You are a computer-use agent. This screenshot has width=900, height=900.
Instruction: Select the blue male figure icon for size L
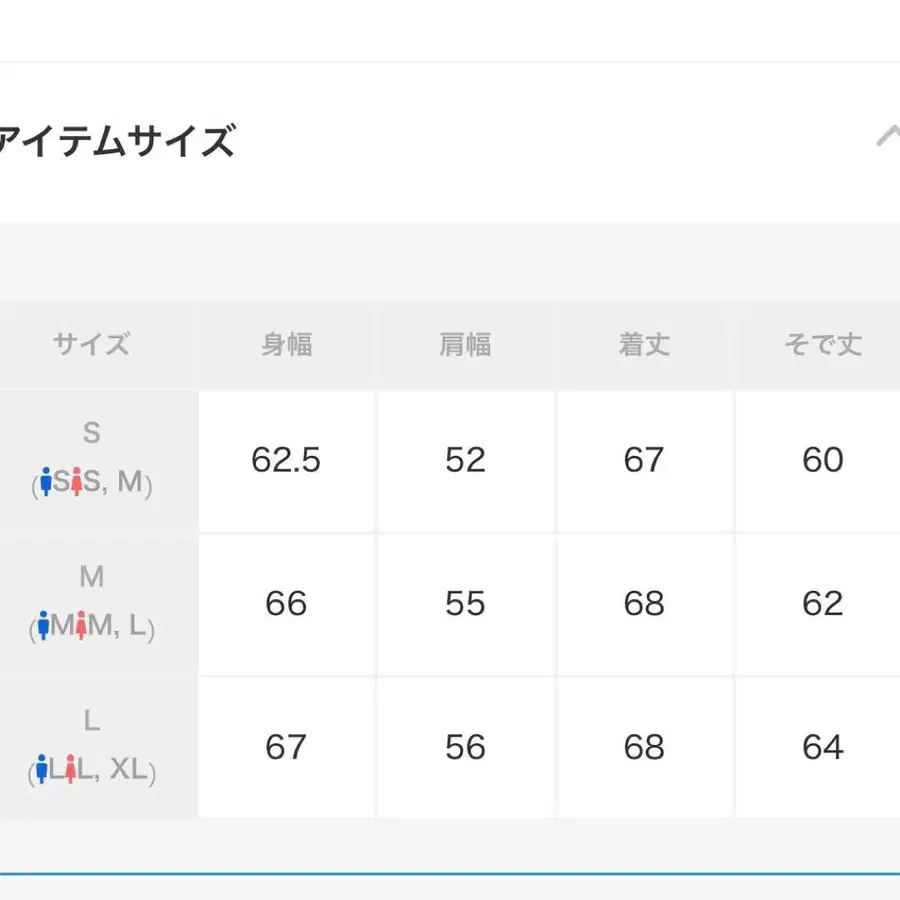tap(43, 769)
